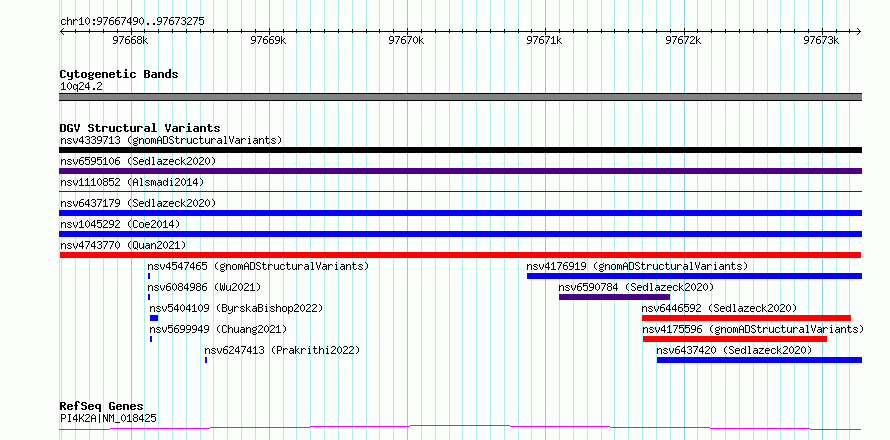Click the nsv1110852 (Alsmadi2014) label
Screen dimensions: 890x440
click(132, 182)
